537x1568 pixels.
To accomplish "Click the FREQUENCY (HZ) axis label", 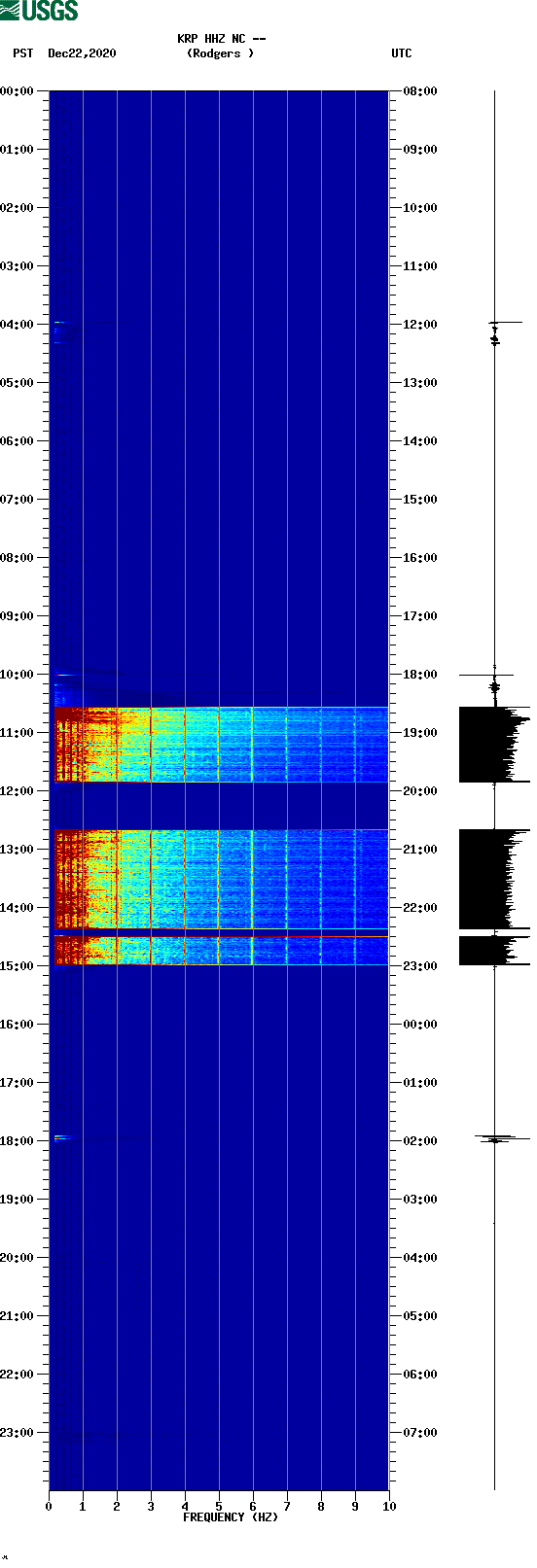I will pyautogui.click(x=231, y=1517).
